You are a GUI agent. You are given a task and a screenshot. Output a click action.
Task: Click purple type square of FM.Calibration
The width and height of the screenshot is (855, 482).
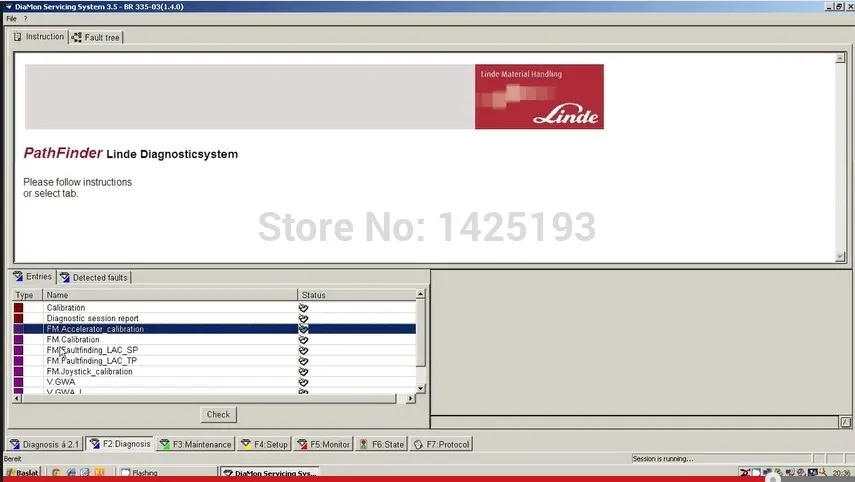(x=19, y=340)
